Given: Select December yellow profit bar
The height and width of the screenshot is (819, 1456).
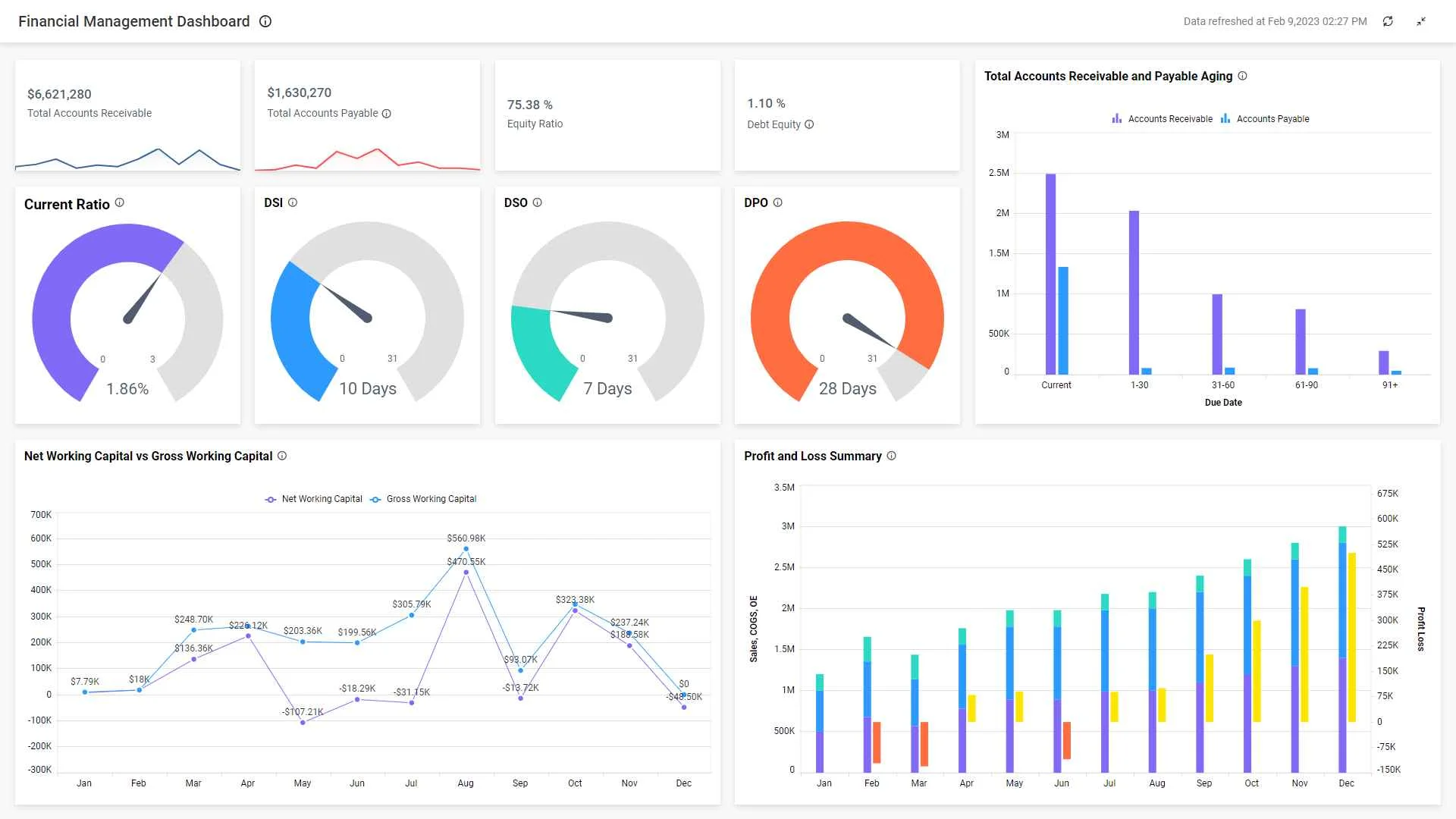Looking at the screenshot, I should (x=1352, y=637).
